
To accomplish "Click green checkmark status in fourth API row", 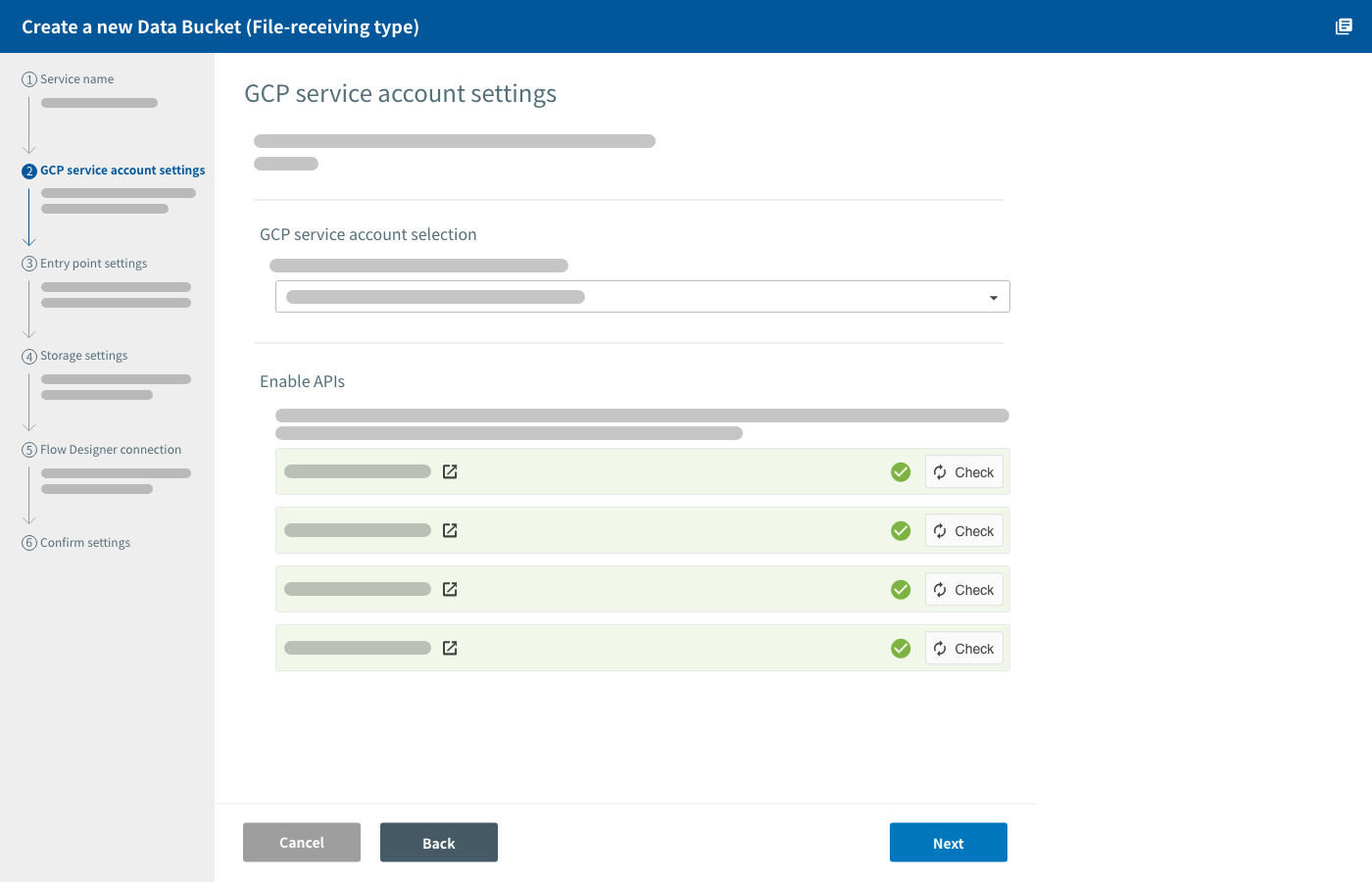I will click(901, 649).
